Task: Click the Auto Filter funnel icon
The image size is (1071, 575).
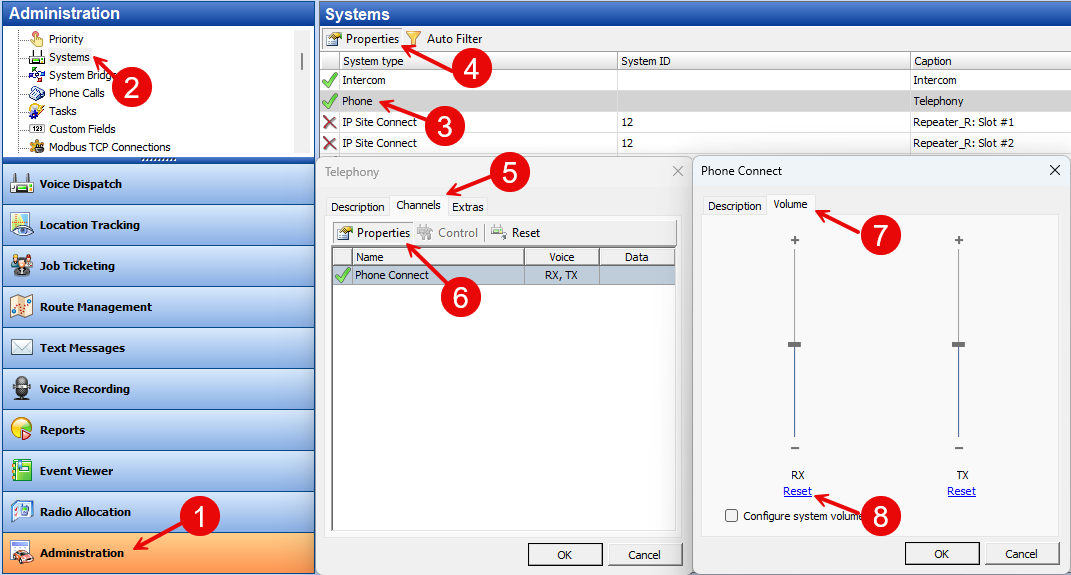Action: pos(413,39)
